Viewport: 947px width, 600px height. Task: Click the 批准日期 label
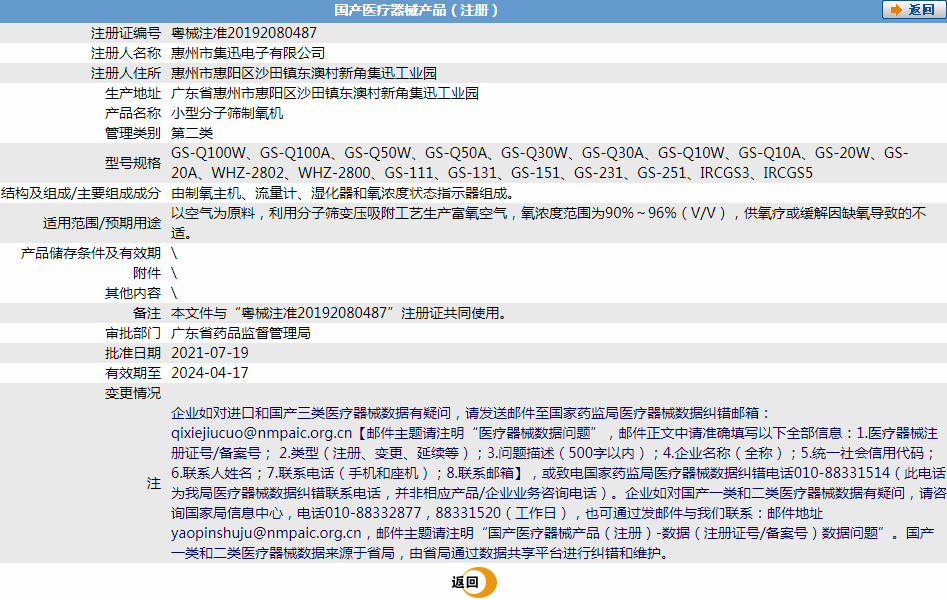tap(133, 353)
